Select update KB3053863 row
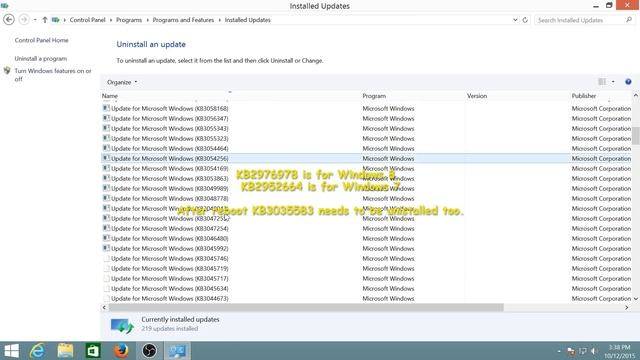 366,178
